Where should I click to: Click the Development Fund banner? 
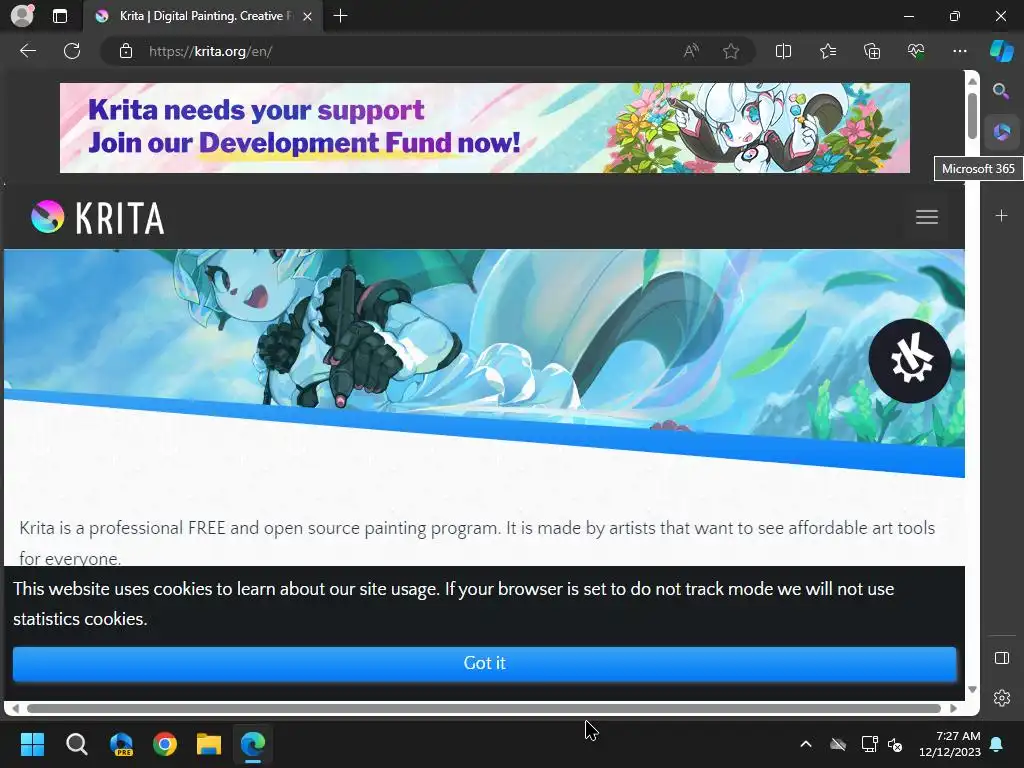click(485, 128)
